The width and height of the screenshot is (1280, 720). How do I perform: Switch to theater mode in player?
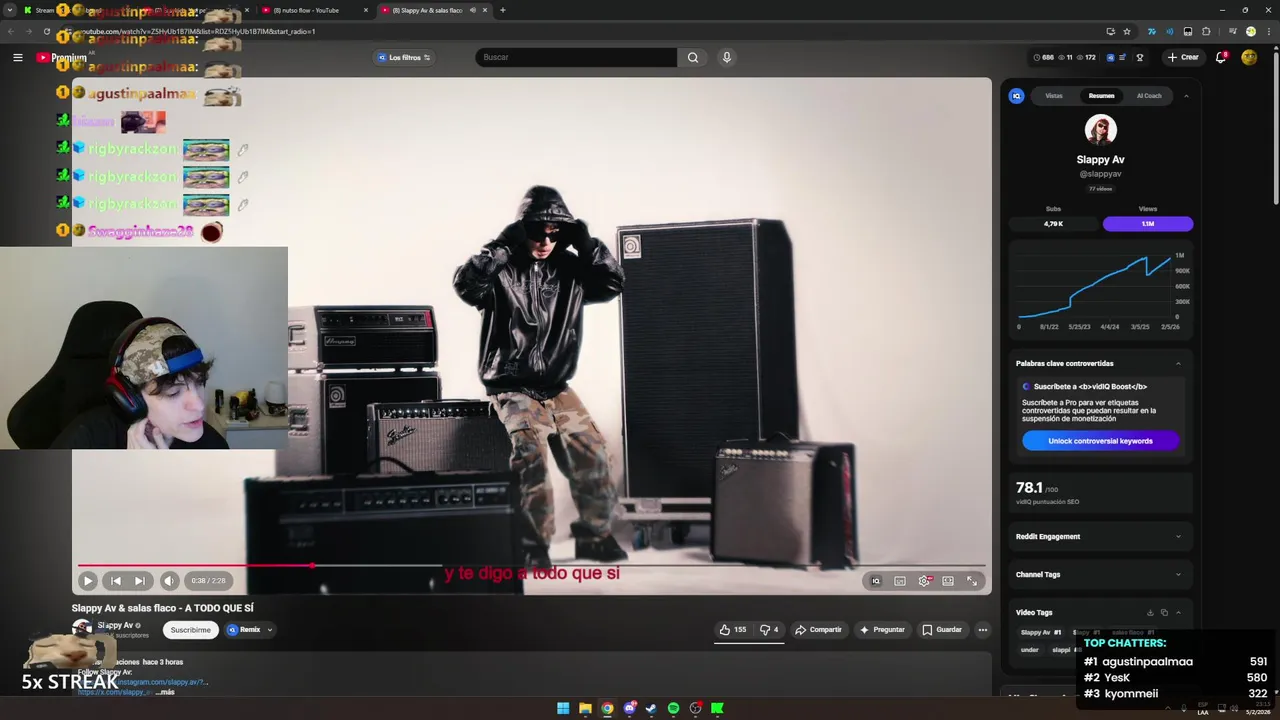click(x=948, y=581)
